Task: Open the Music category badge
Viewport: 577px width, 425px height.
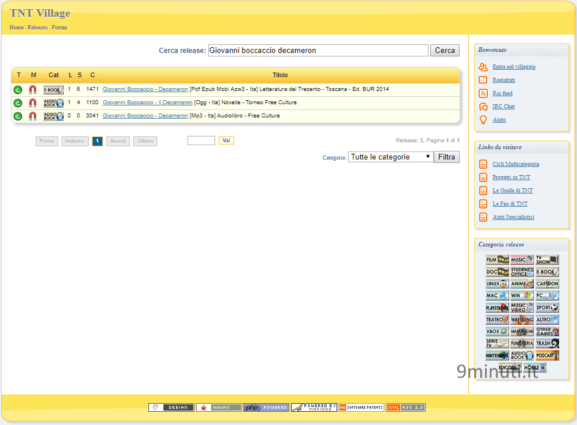Action: [x=522, y=260]
